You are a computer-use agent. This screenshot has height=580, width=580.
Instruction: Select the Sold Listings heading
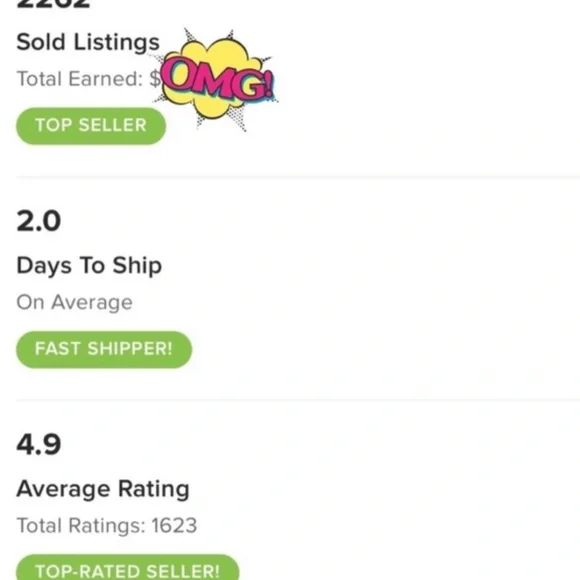pos(88,42)
